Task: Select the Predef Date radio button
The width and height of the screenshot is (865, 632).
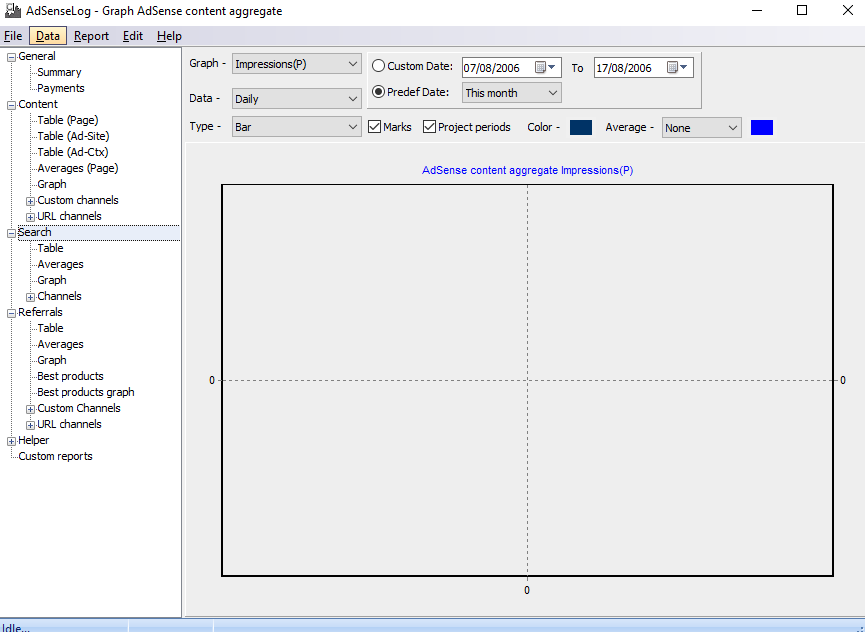Action: [378, 92]
